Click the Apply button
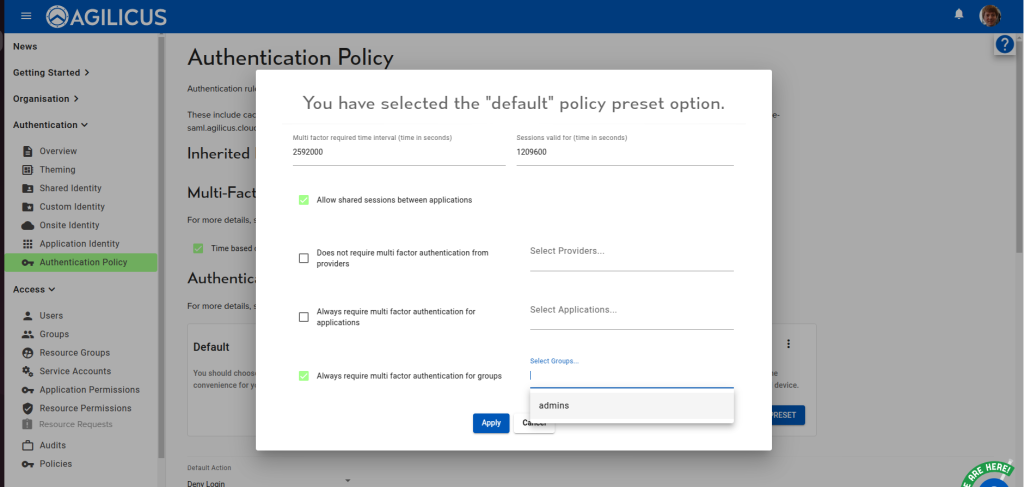Viewport: 1024px width, 487px height. point(491,423)
